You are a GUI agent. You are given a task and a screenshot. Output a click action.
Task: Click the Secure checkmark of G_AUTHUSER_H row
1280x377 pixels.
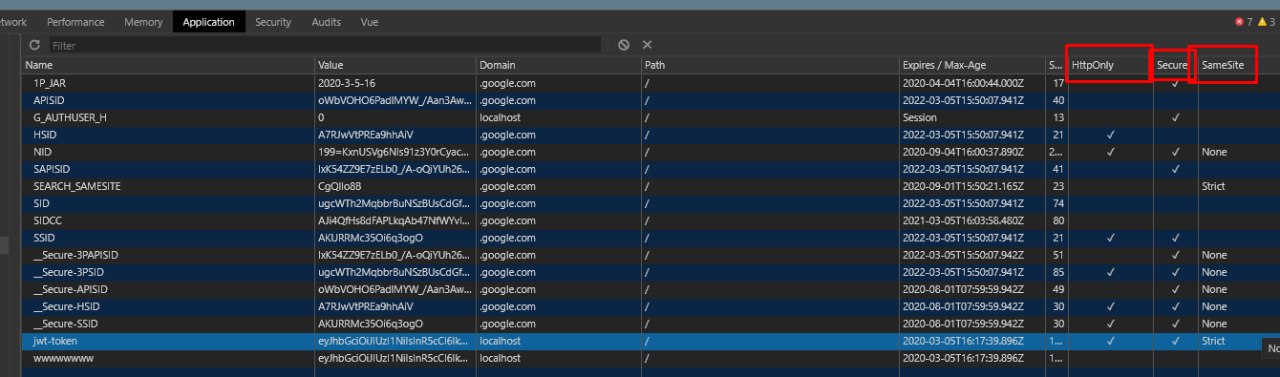point(1176,117)
